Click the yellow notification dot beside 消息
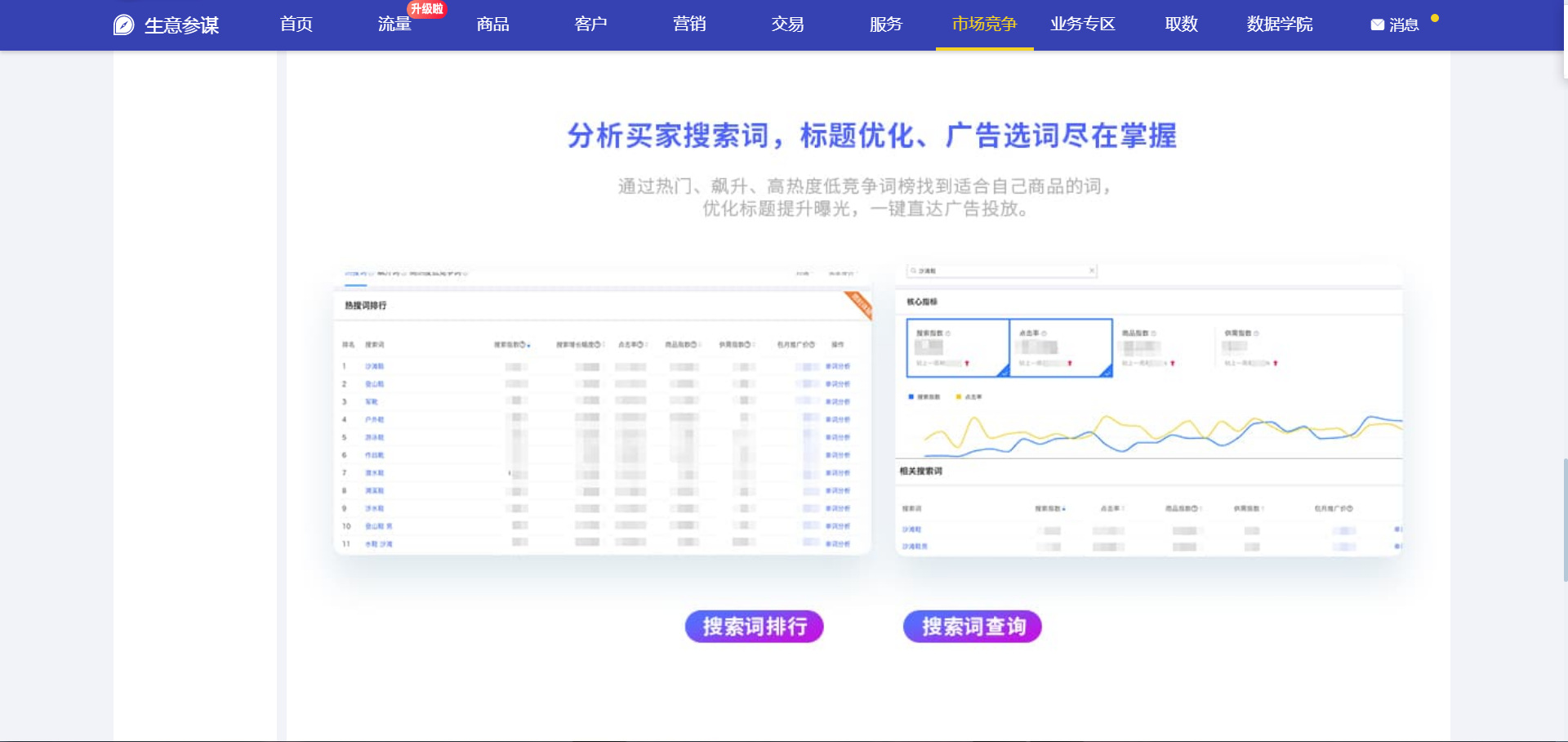1568x742 pixels. [x=1435, y=18]
